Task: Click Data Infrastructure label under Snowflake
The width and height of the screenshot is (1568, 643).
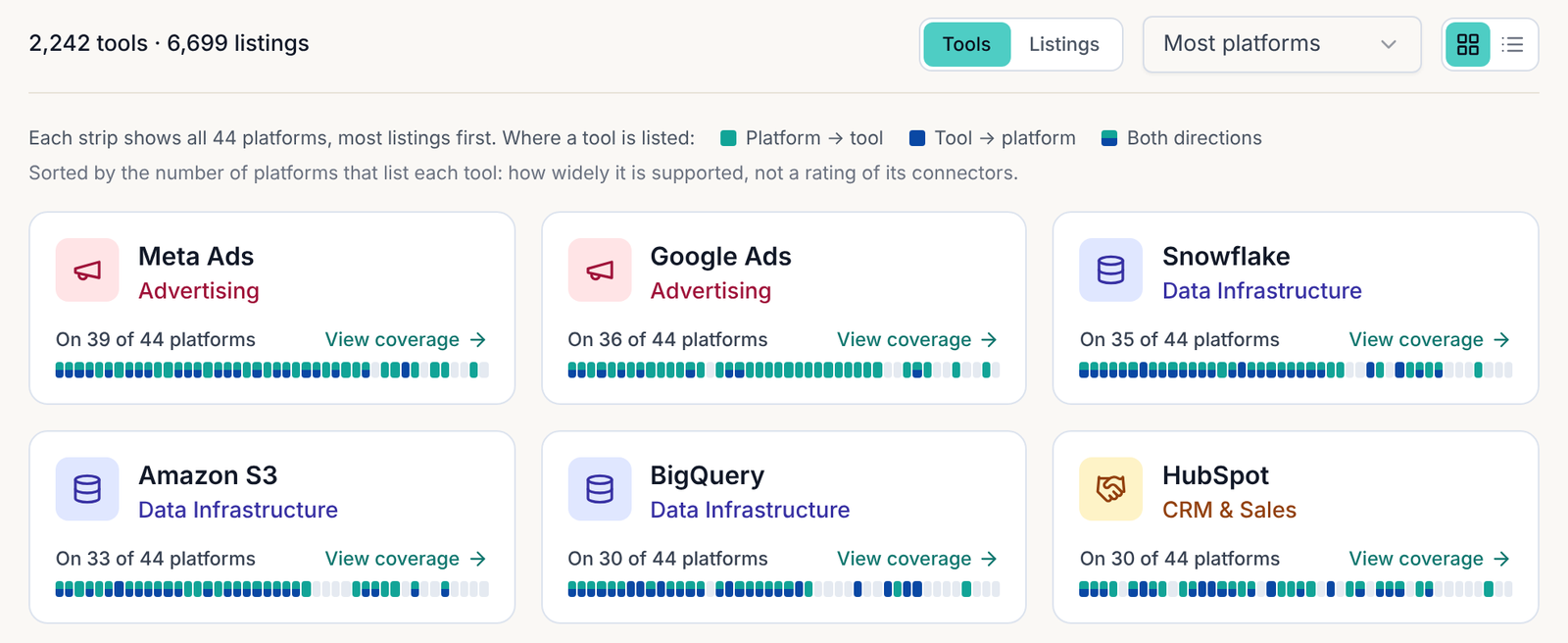Action: [1262, 291]
